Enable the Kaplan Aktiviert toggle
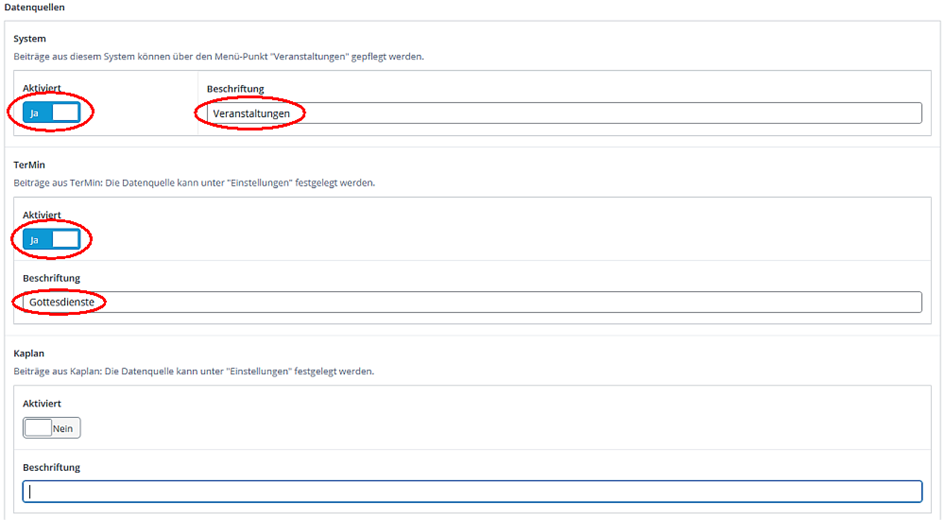This screenshot has width=945, height=520. coord(51,428)
